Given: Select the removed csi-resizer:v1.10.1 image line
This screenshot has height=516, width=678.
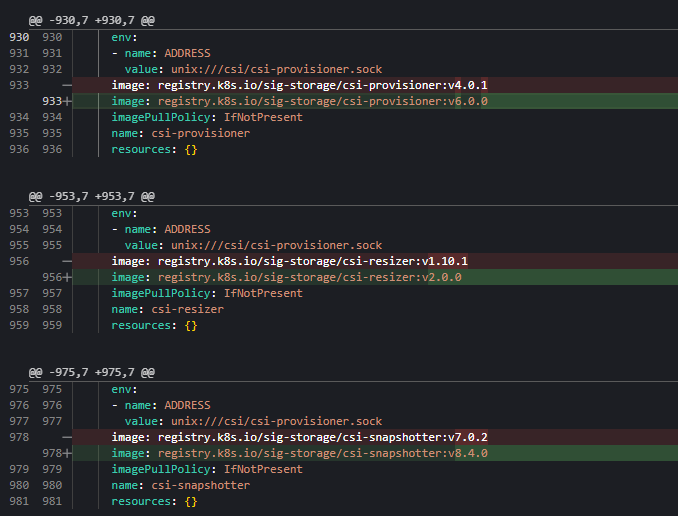Looking at the screenshot, I should pos(290,261).
